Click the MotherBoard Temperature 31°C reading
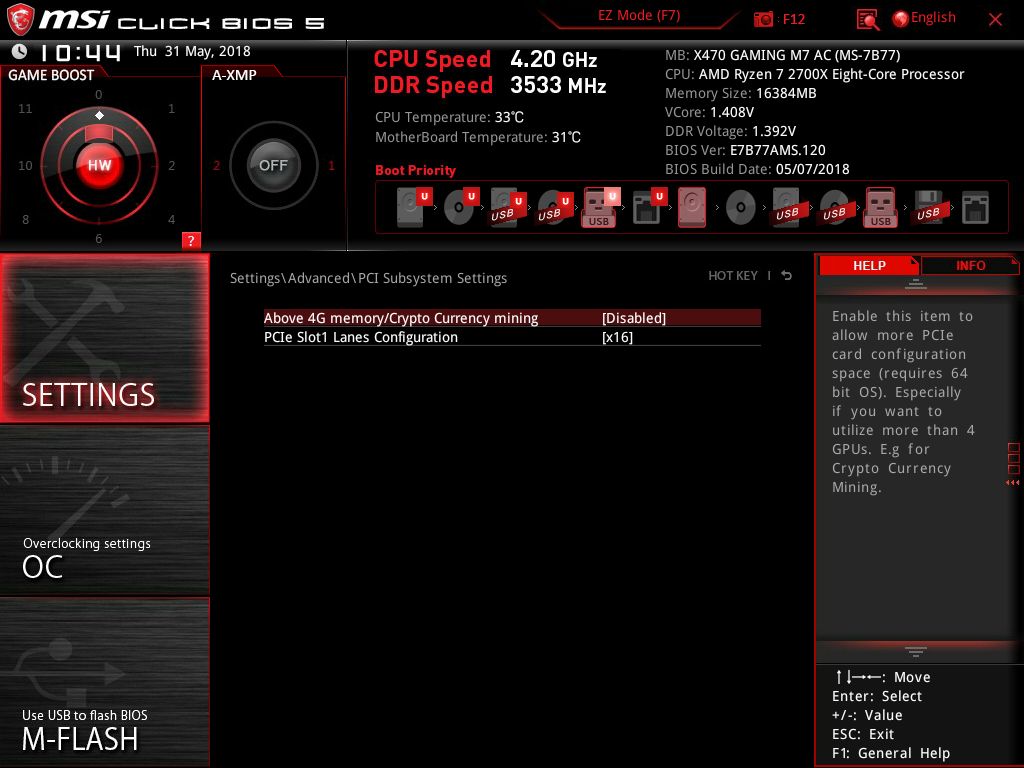The width and height of the screenshot is (1024, 768). (x=477, y=137)
